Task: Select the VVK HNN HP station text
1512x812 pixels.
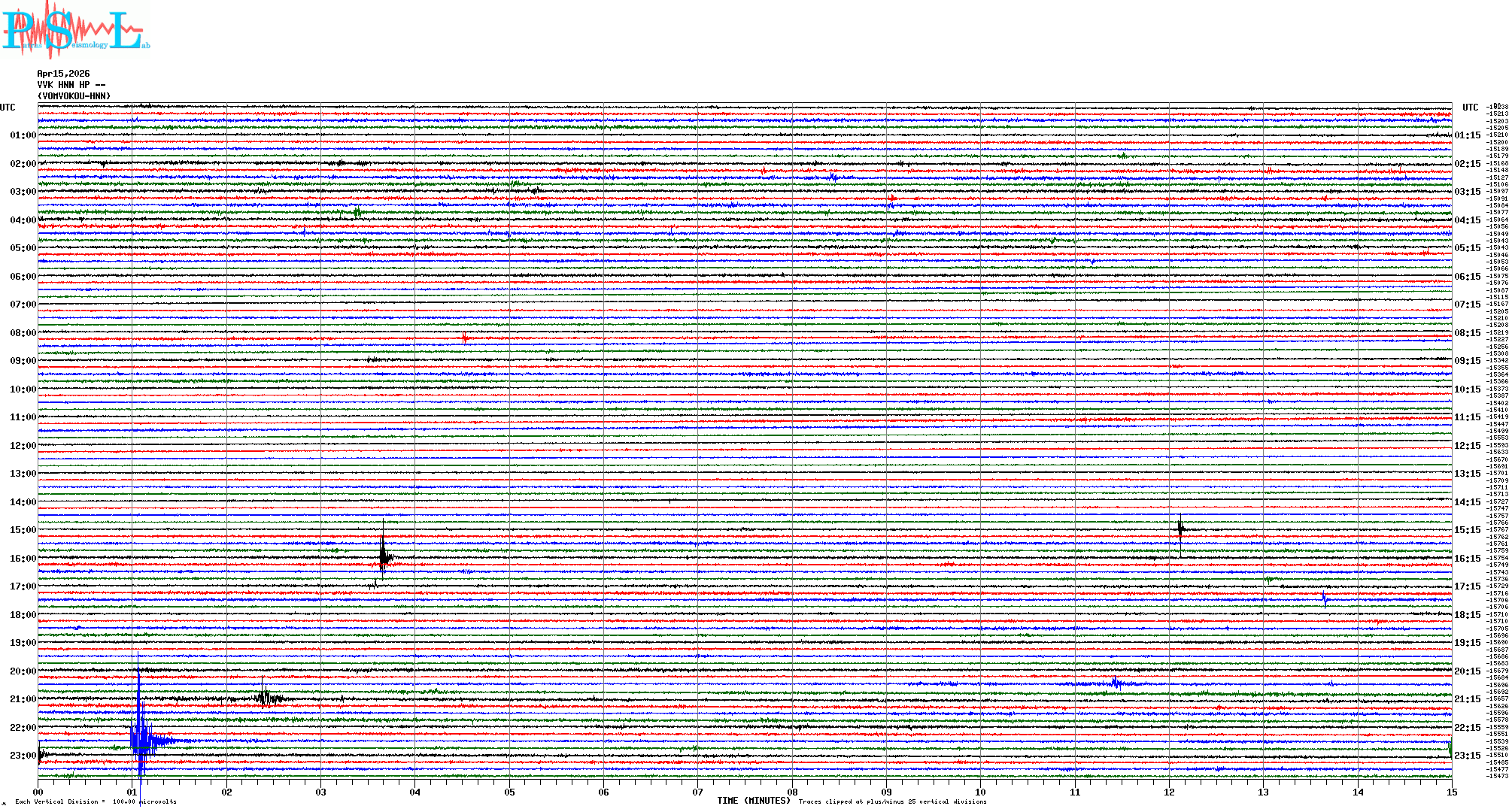Action: [x=71, y=85]
